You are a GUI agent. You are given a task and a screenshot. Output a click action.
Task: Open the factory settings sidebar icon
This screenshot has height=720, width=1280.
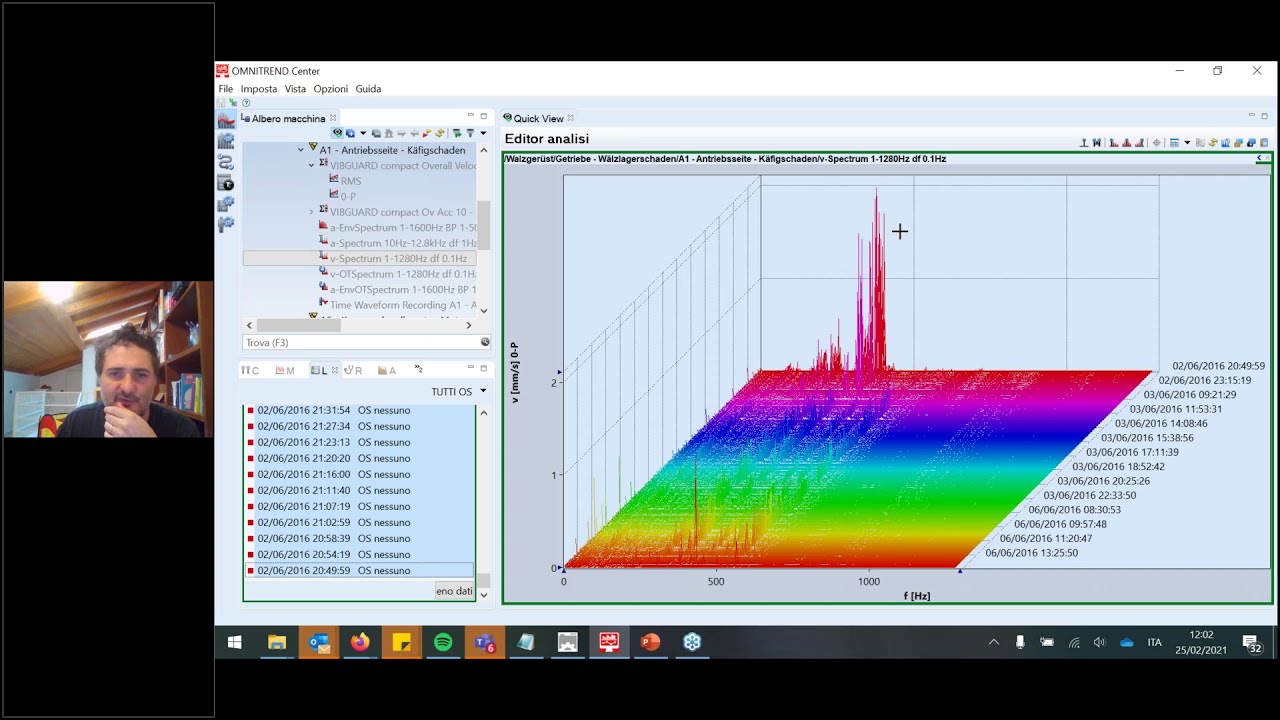226,204
